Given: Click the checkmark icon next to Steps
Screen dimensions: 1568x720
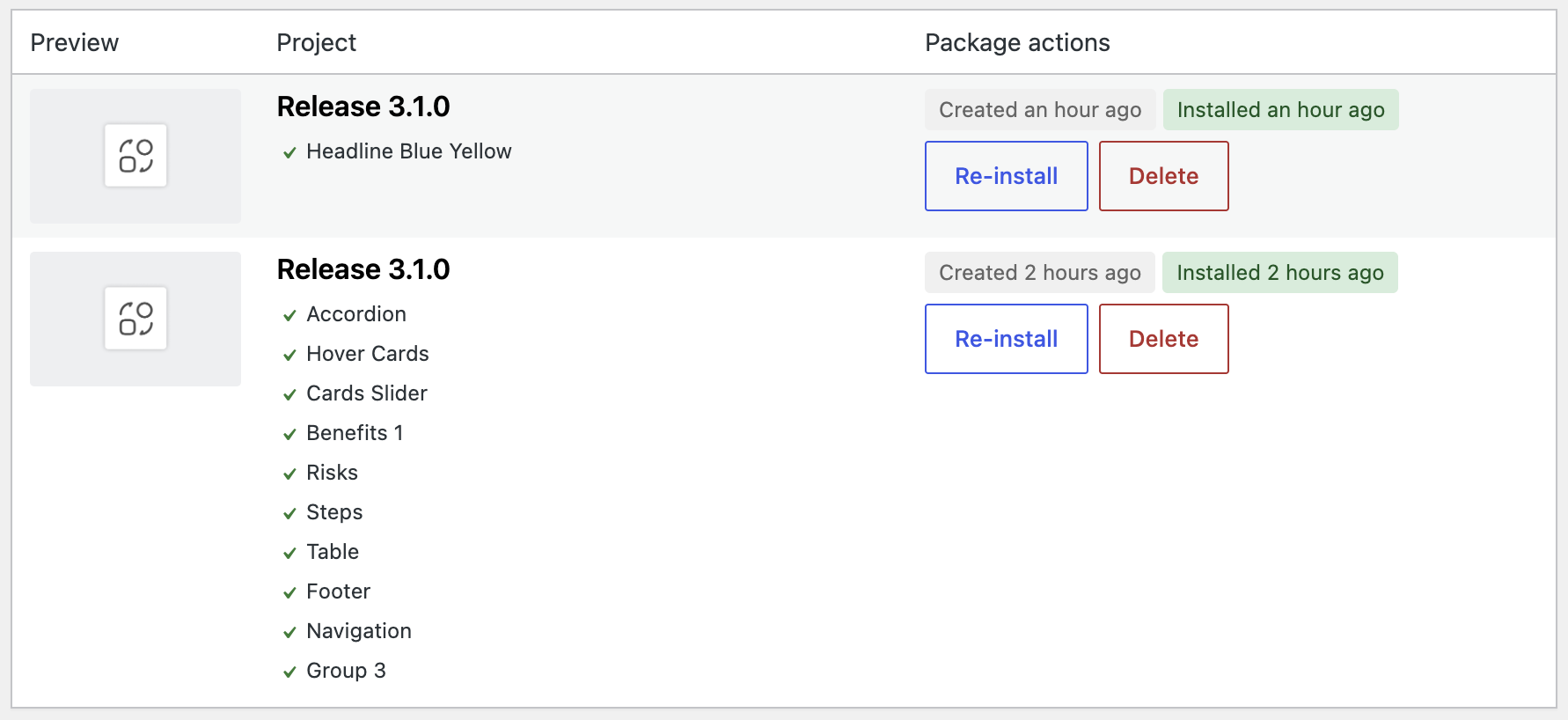Looking at the screenshot, I should pyautogui.click(x=289, y=514).
